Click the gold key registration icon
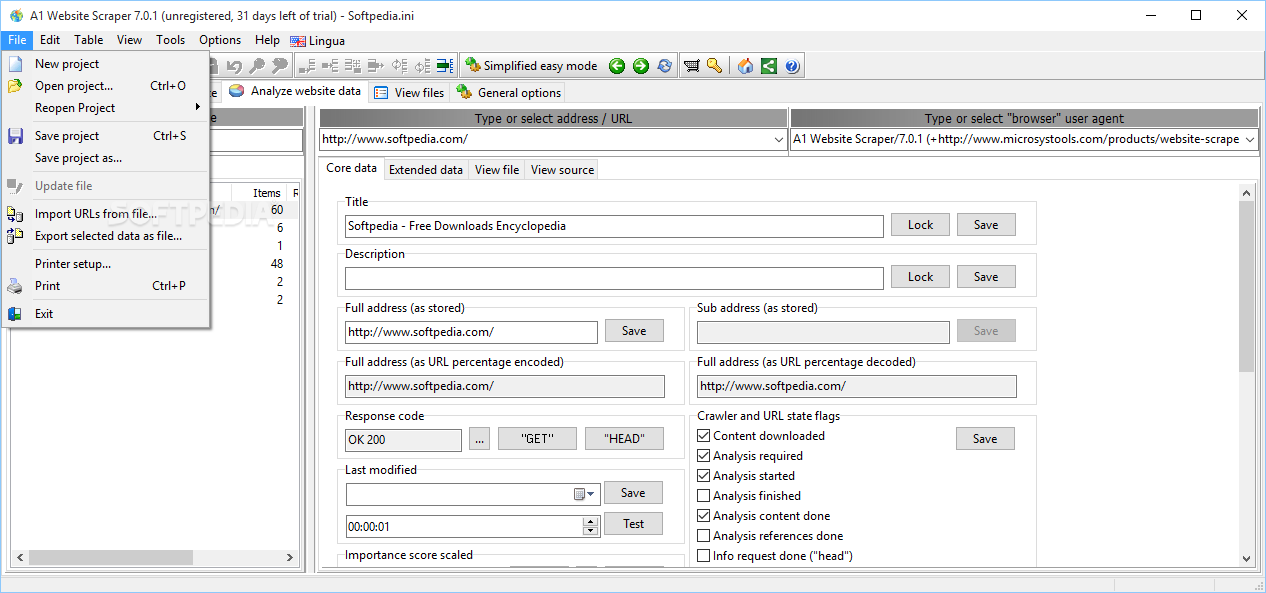1266x593 pixels. (714, 66)
